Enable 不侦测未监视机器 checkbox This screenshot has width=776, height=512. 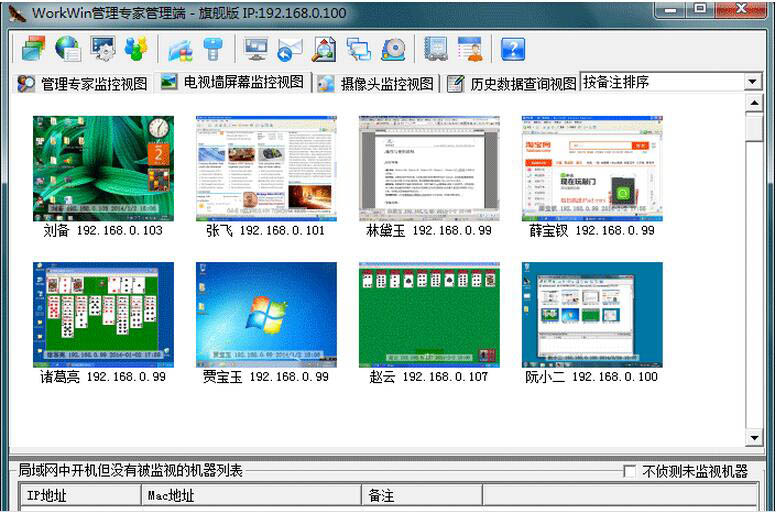(629, 471)
